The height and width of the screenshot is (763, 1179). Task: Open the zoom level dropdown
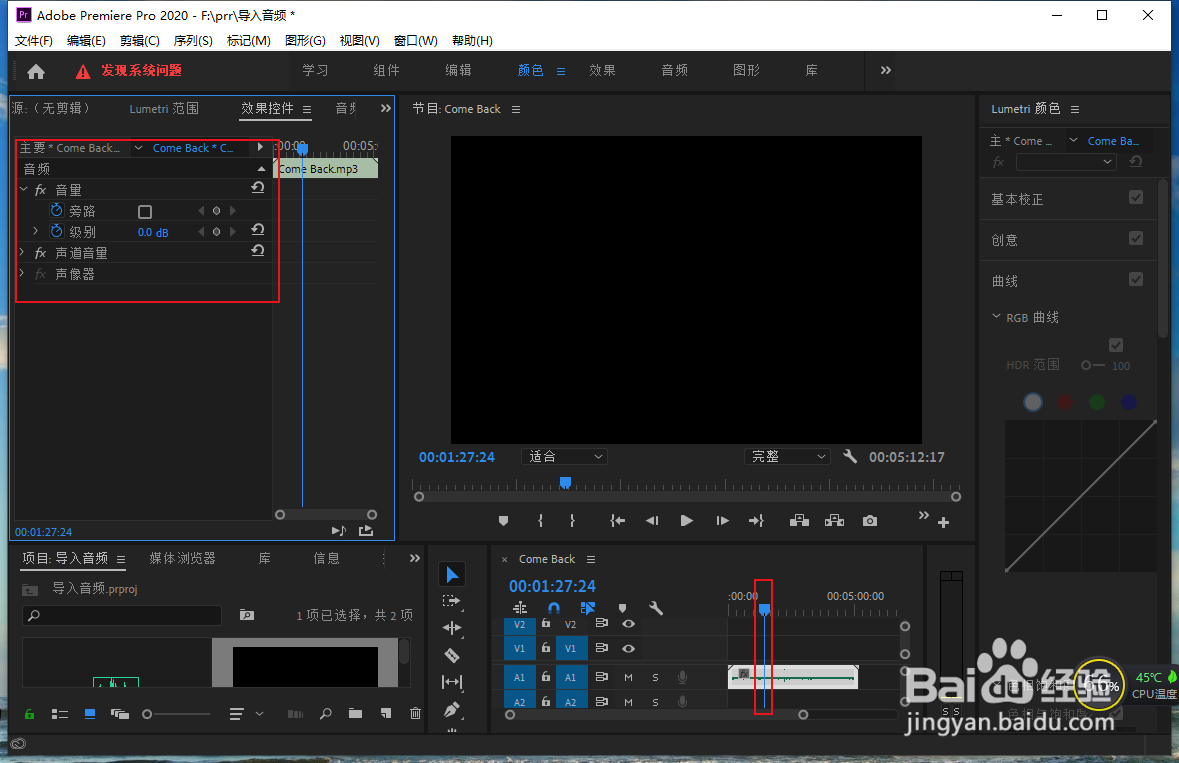tap(564, 456)
